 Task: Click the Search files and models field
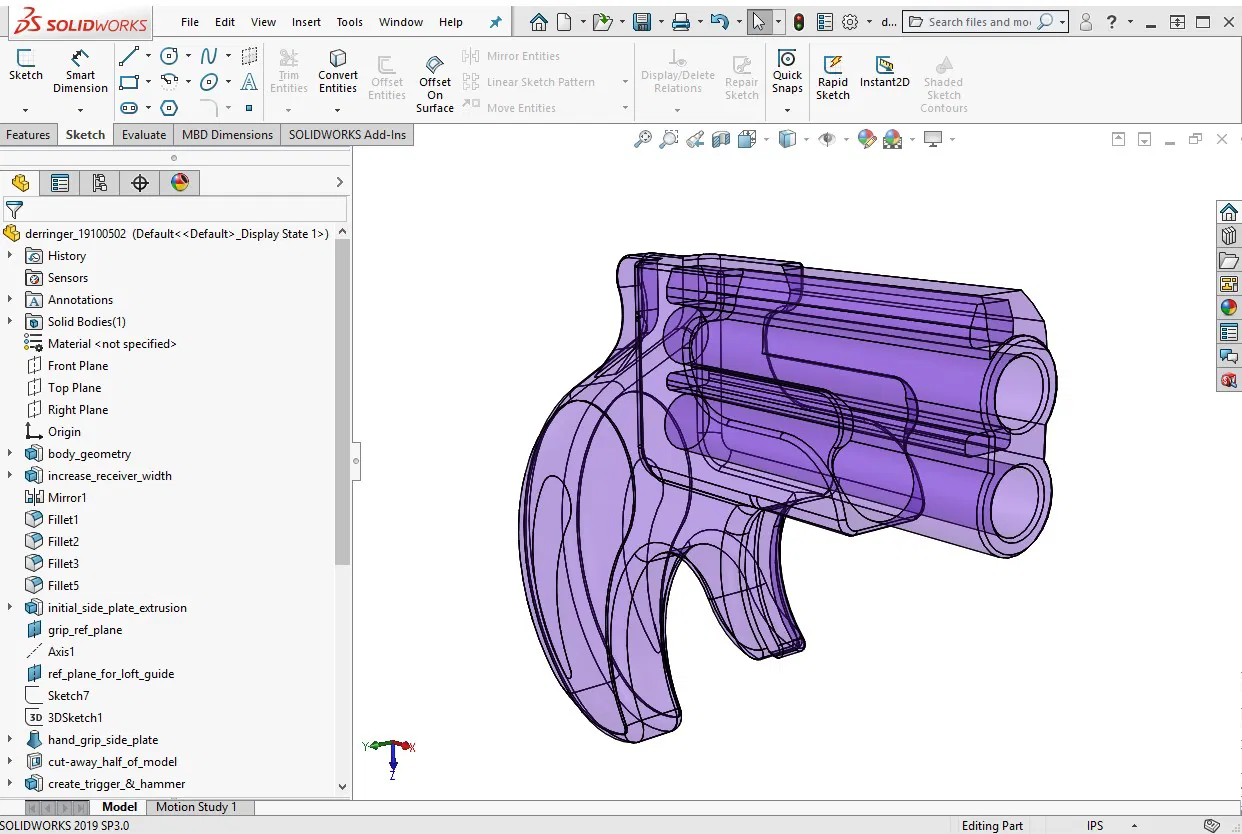(978, 22)
